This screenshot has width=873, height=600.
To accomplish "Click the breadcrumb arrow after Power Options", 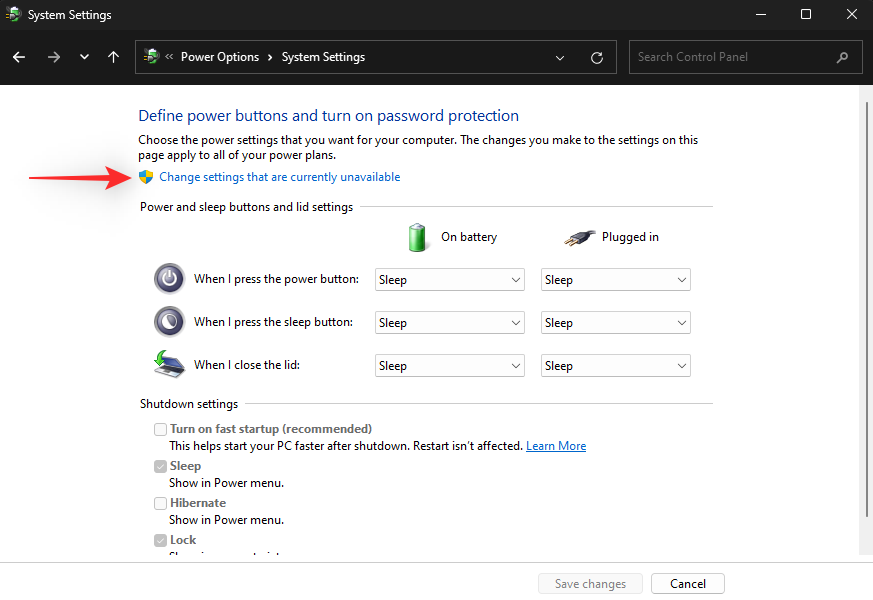I will [x=270, y=57].
